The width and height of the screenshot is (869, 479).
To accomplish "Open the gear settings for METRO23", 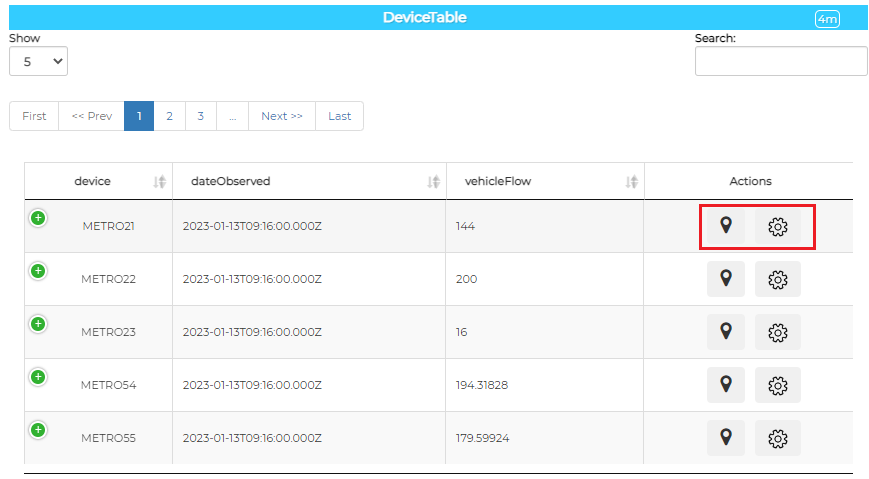I will pyautogui.click(x=778, y=332).
